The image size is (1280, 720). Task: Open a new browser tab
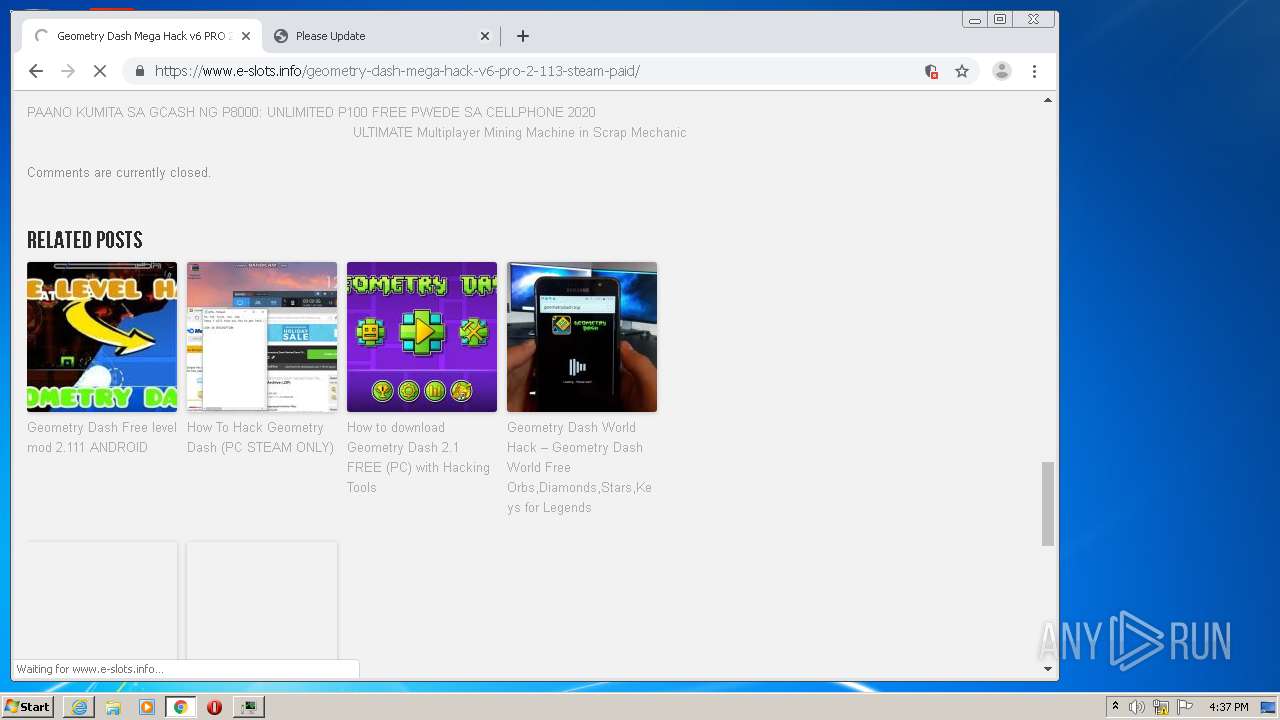point(523,36)
